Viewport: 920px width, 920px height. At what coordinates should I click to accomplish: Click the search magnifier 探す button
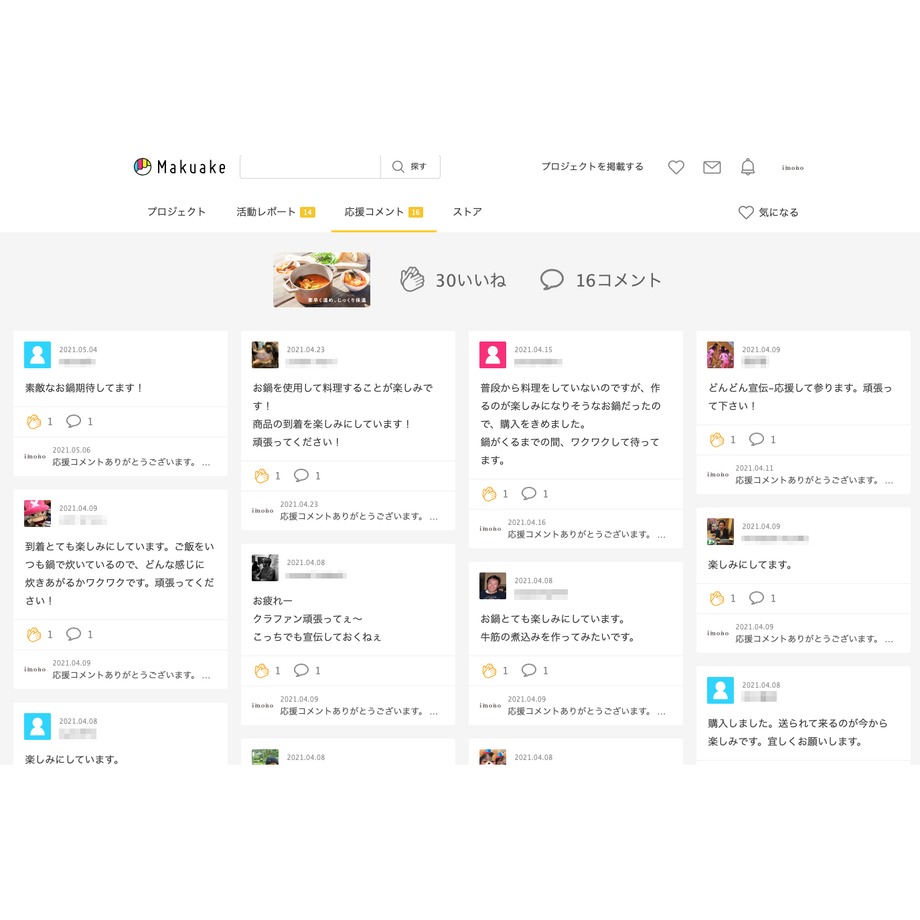pyautogui.click(x=410, y=167)
